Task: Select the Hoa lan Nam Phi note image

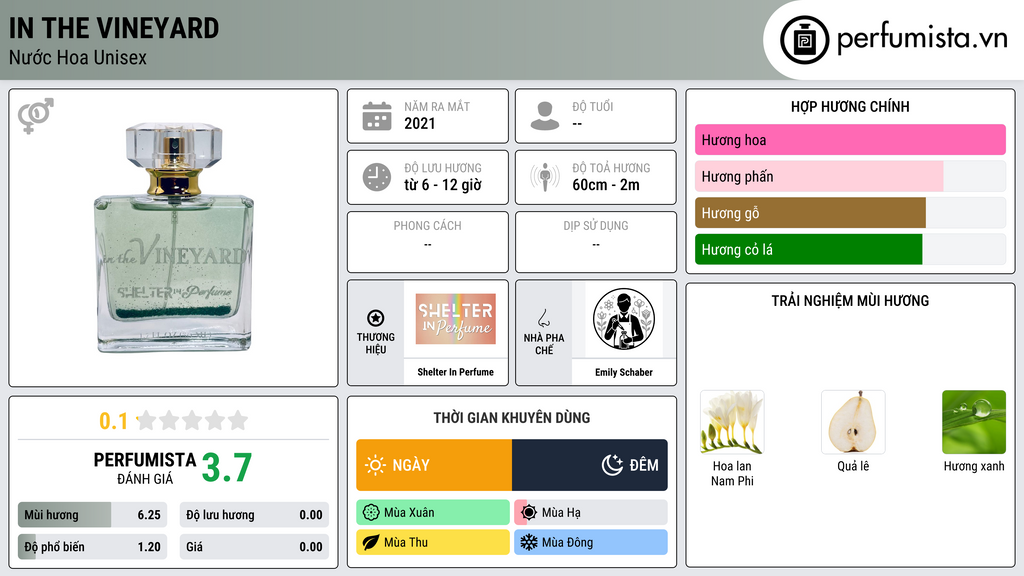Action: [732, 422]
